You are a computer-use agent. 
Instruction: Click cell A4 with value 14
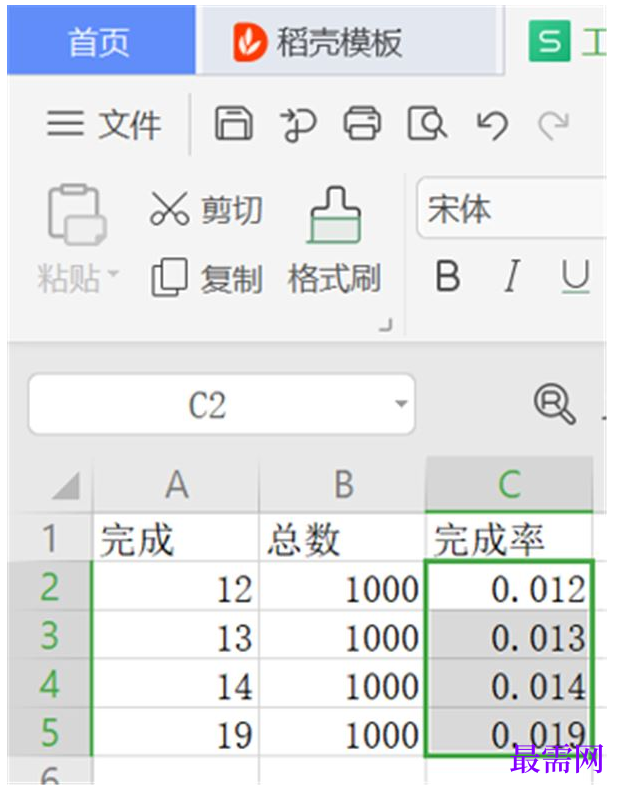point(176,683)
